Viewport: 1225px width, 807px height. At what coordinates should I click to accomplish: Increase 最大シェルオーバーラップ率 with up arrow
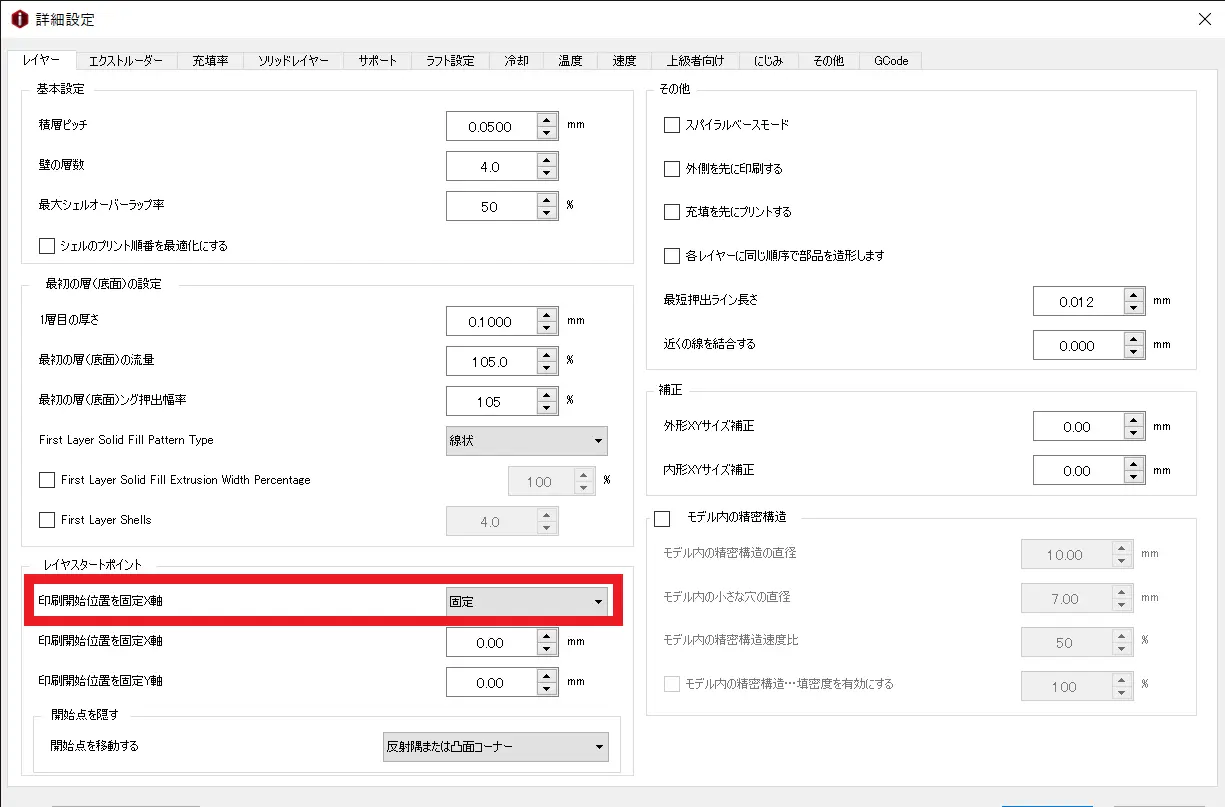pyautogui.click(x=547, y=200)
